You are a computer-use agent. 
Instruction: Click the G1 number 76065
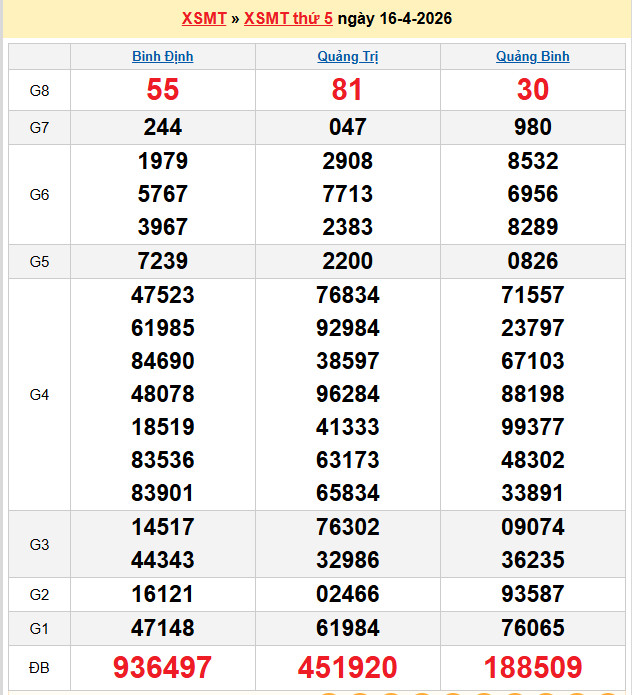(532, 628)
